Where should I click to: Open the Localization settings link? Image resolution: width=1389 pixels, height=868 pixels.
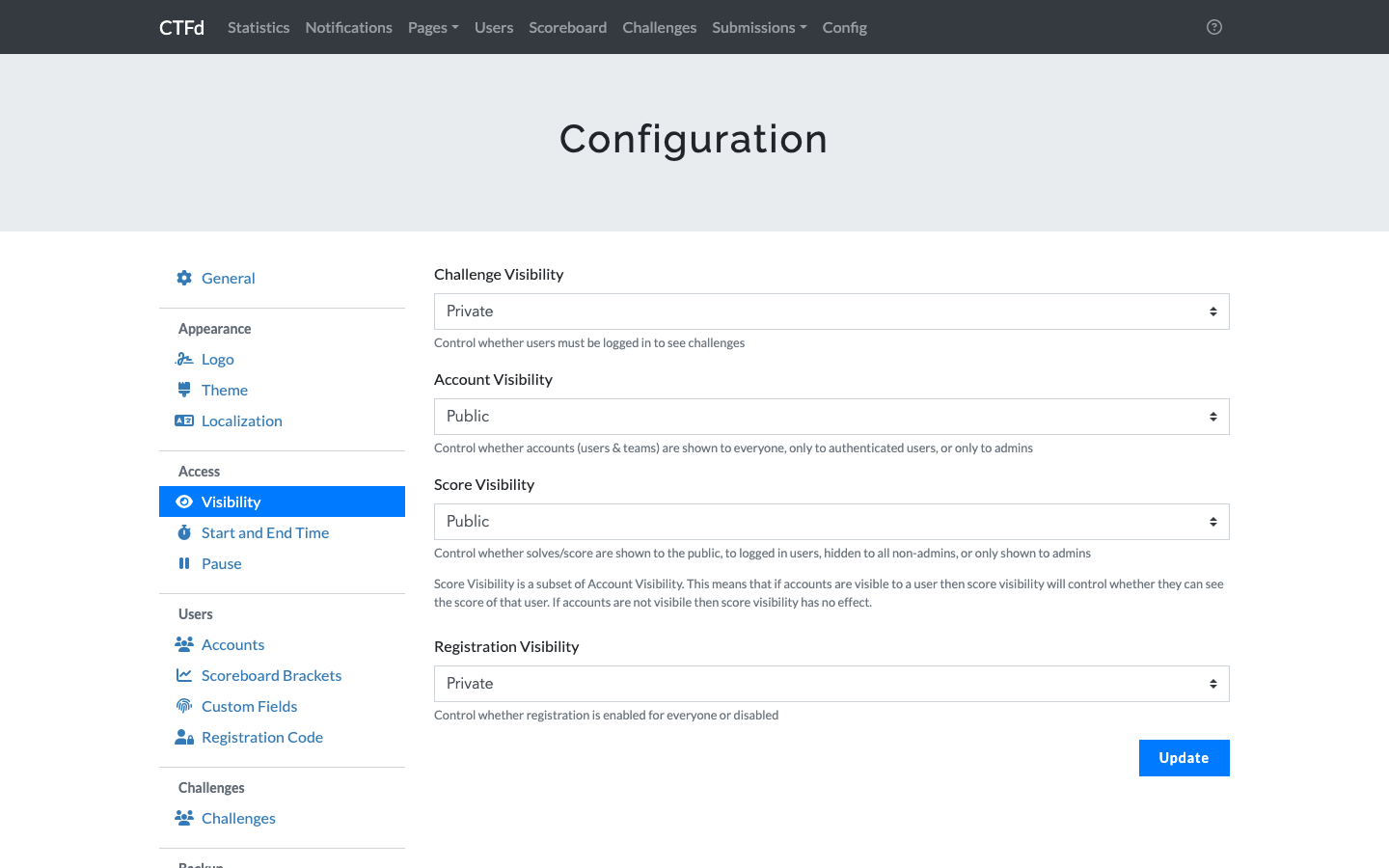point(282,420)
